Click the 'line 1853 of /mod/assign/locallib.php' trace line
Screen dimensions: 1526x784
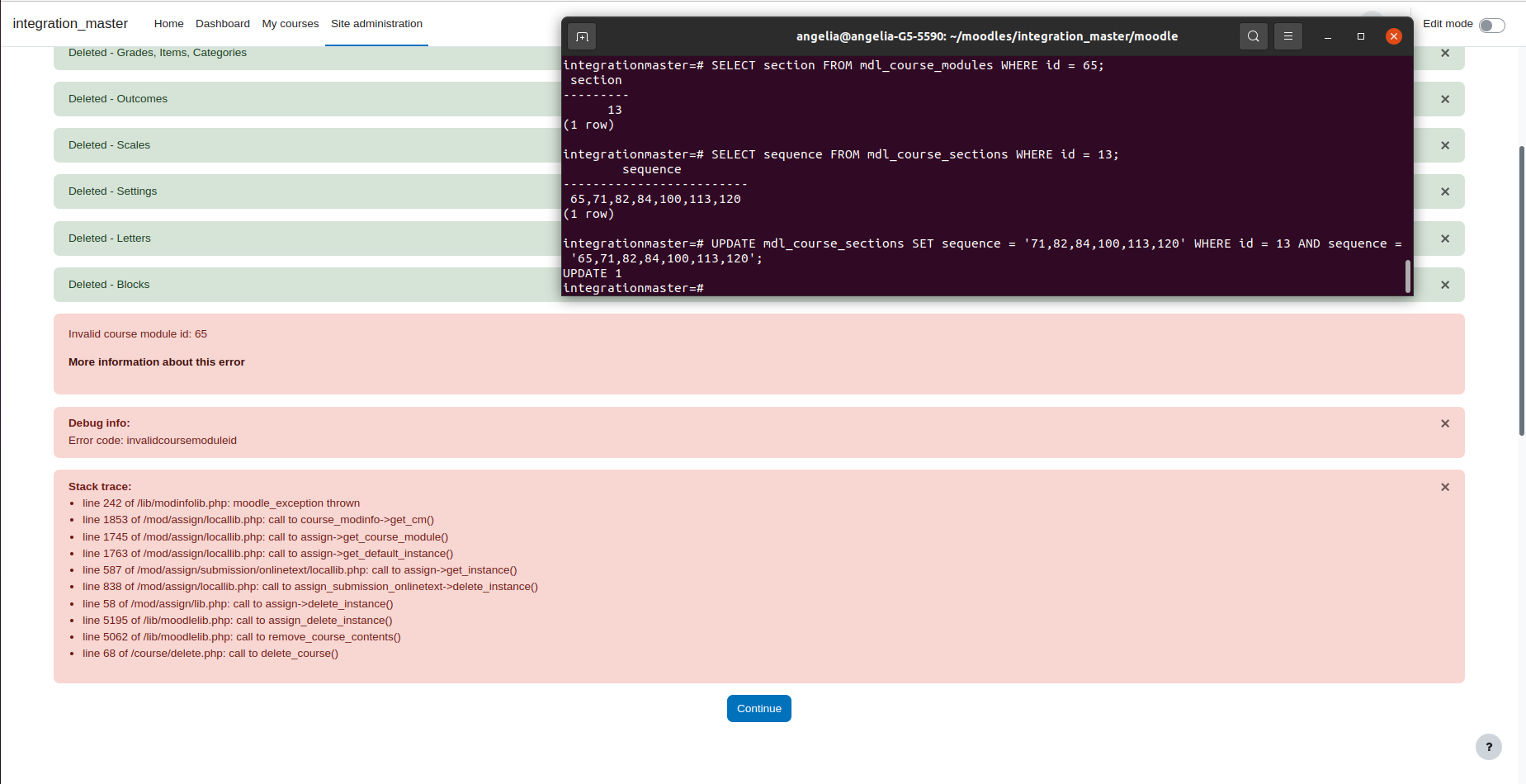(x=258, y=520)
